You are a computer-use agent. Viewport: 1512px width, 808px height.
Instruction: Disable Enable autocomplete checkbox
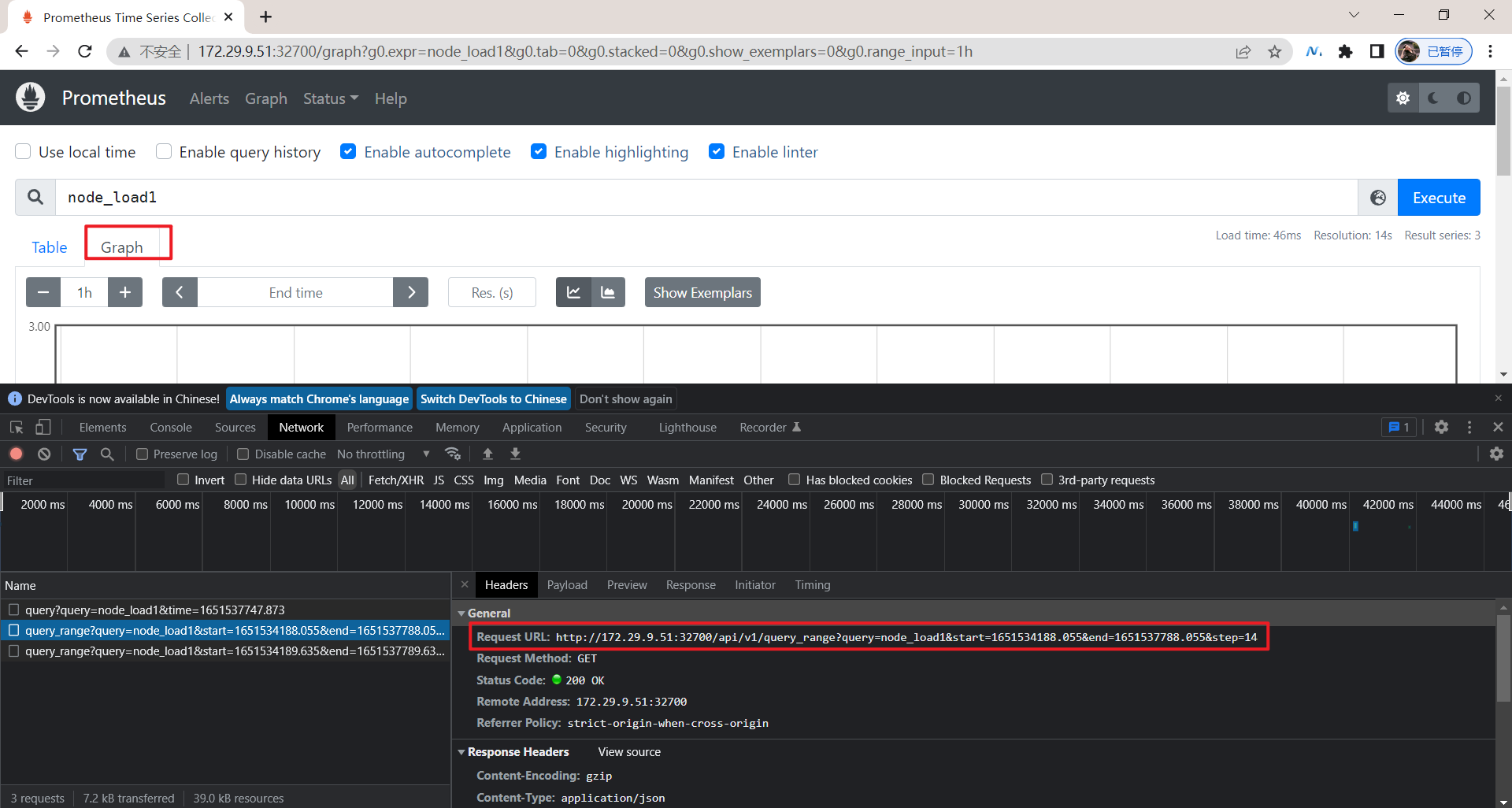[348, 151]
